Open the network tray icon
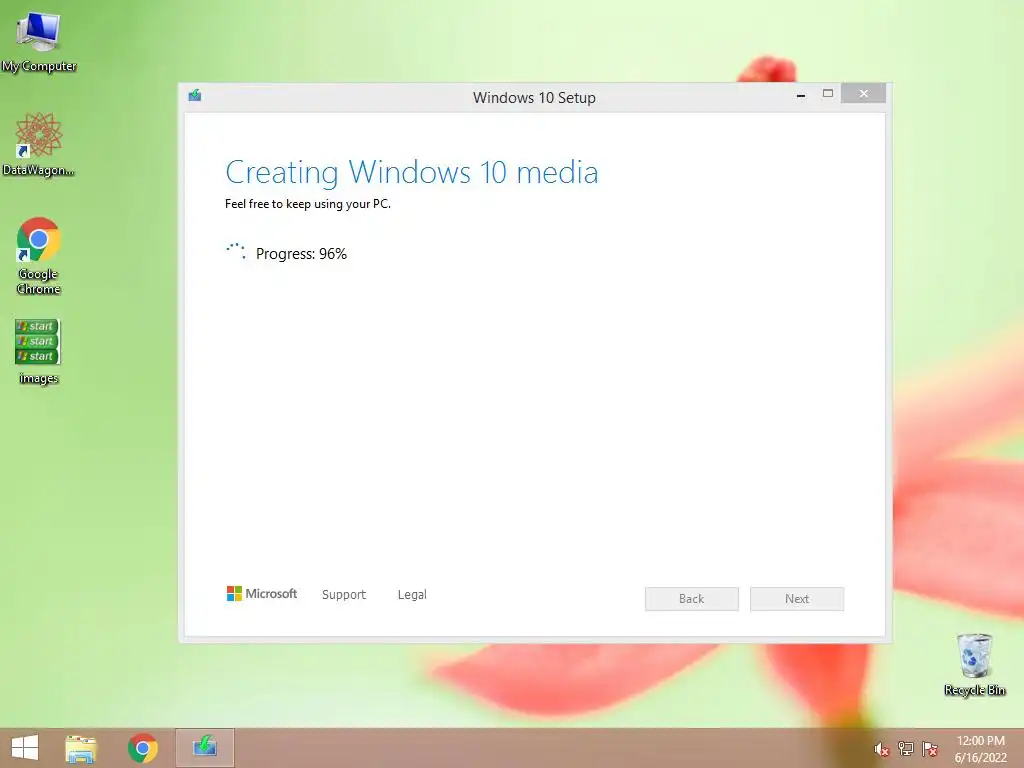1024x768 pixels. pyautogui.click(x=906, y=748)
